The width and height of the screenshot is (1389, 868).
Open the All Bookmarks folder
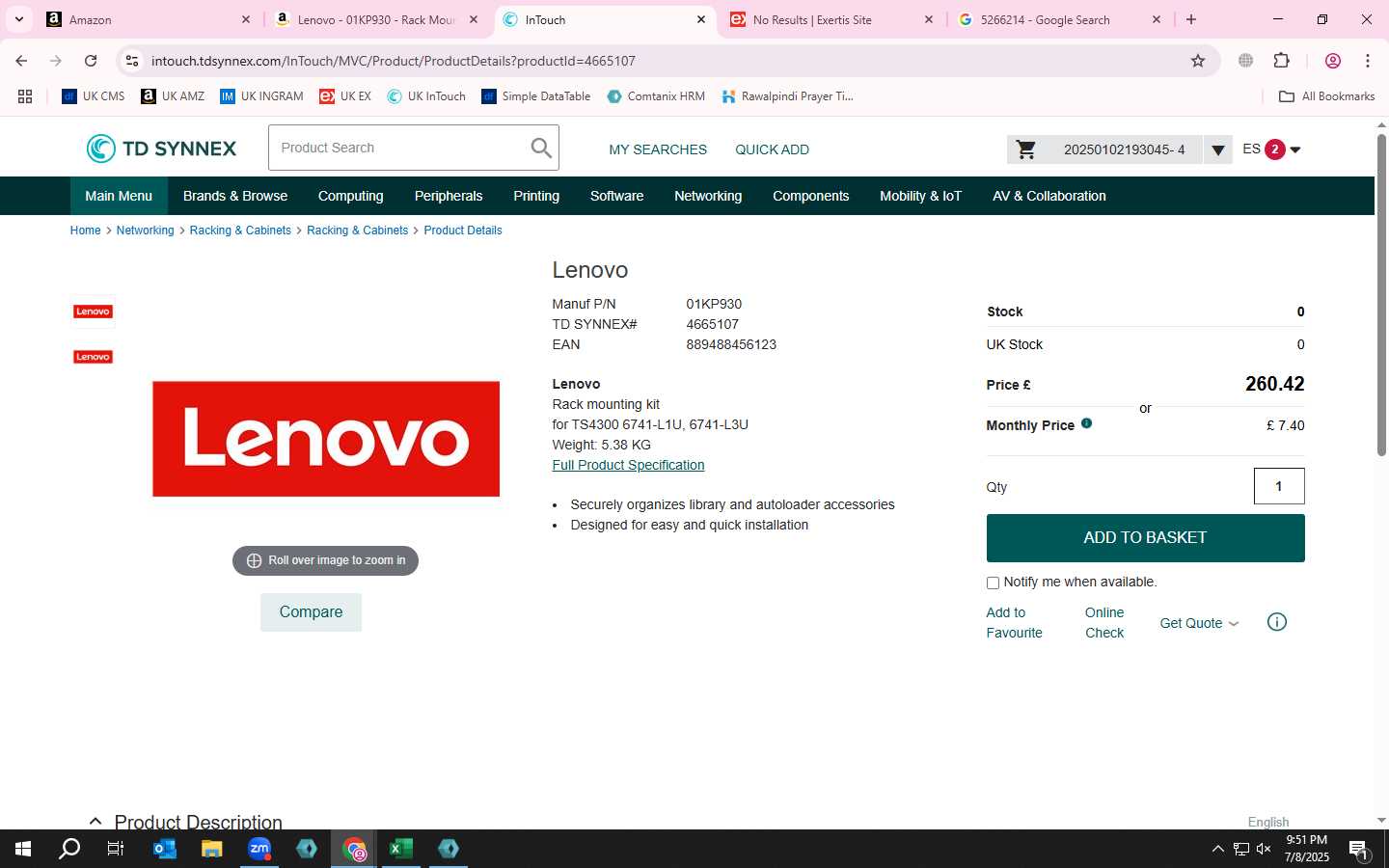[1326, 96]
